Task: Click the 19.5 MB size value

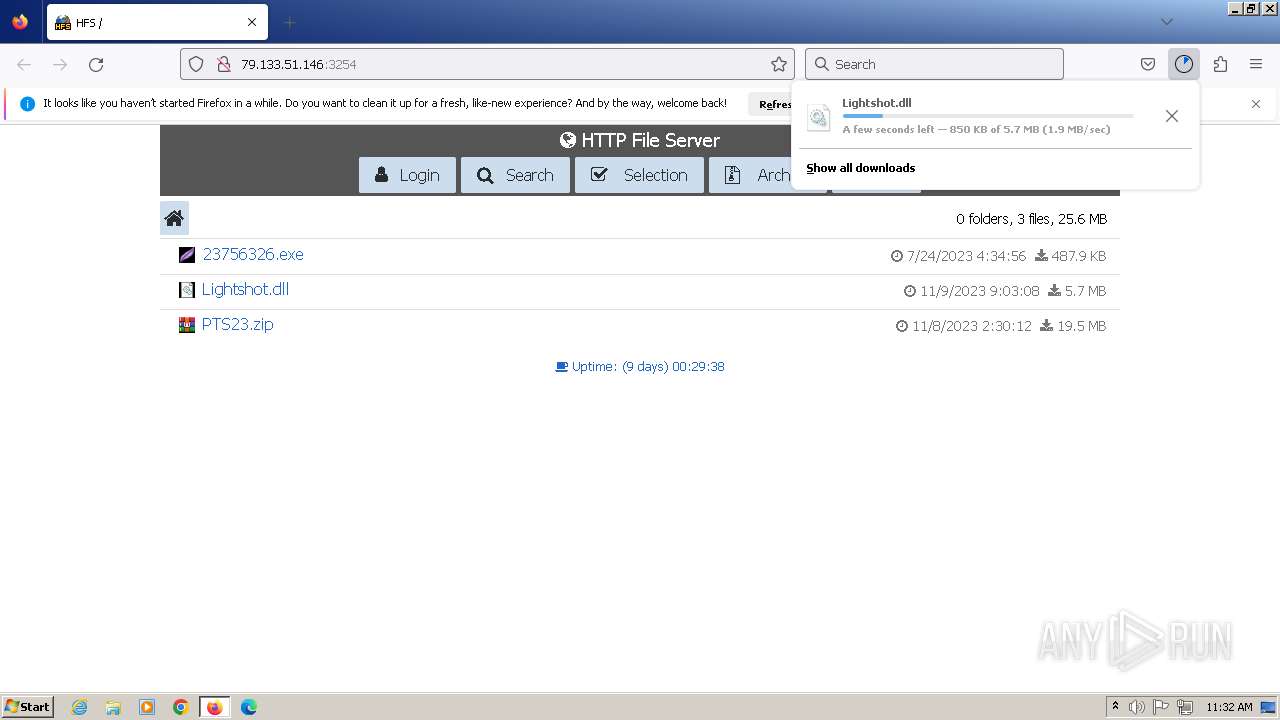Action: pyautogui.click(x=1082, y=326)
